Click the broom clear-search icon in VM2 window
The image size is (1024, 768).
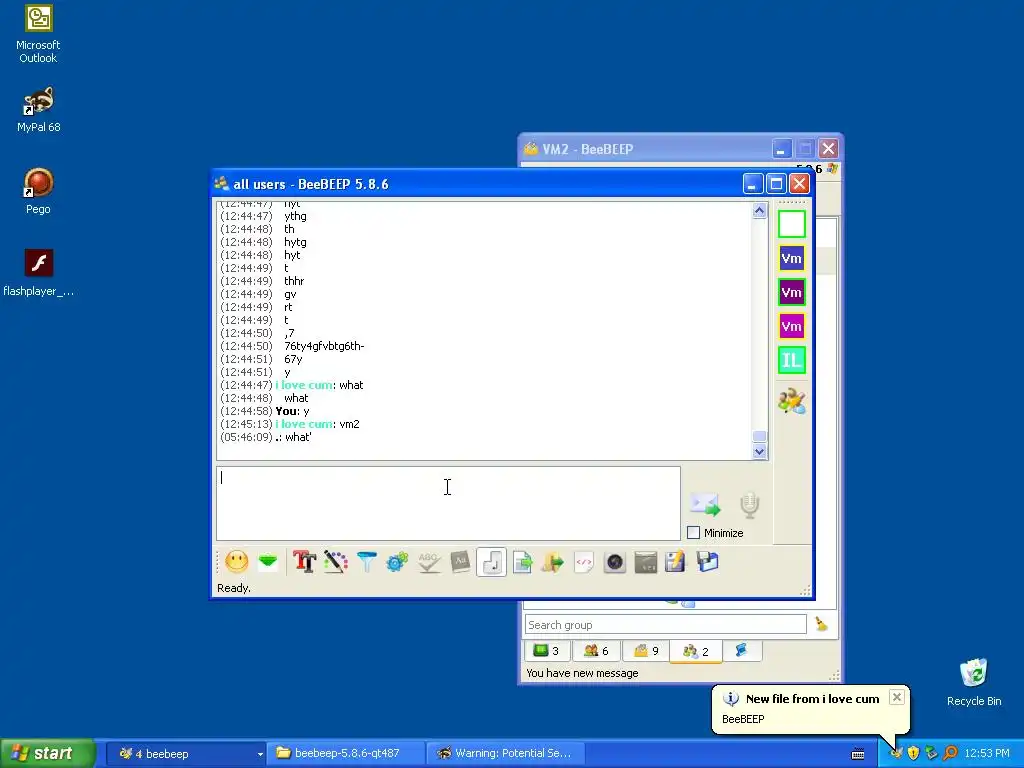822,624
